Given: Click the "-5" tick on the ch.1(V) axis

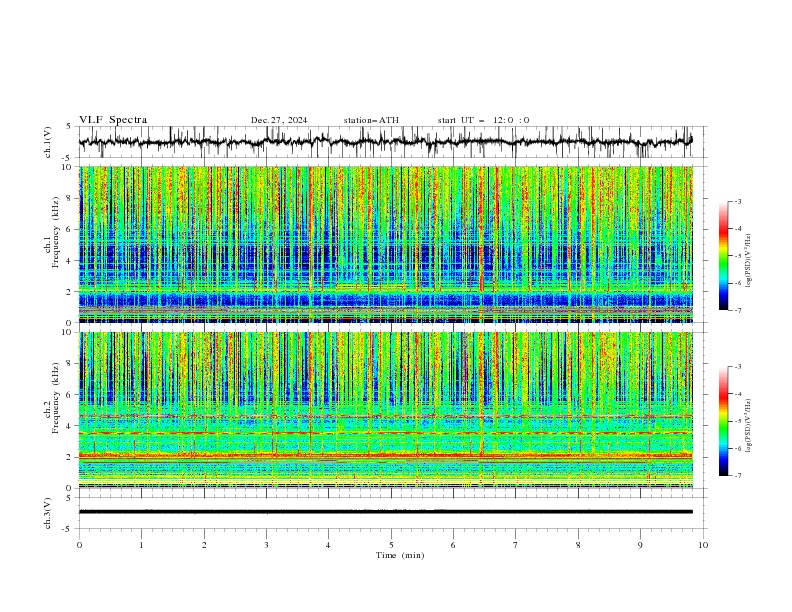Looking at the screenshot, I should coord(68,158).
